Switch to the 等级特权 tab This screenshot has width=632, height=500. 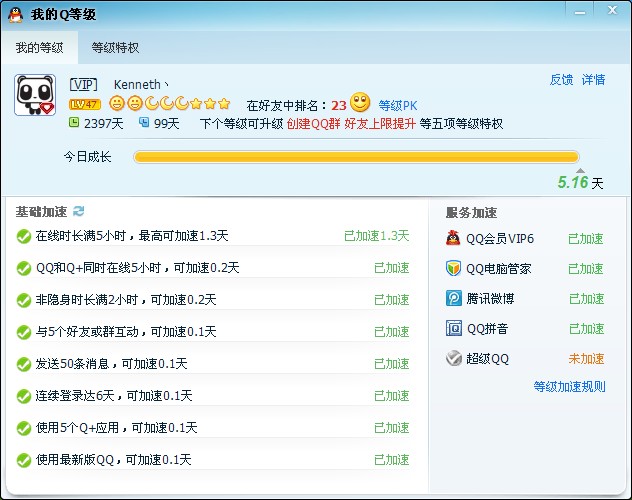pyautogui.click(x=115, y=48)
